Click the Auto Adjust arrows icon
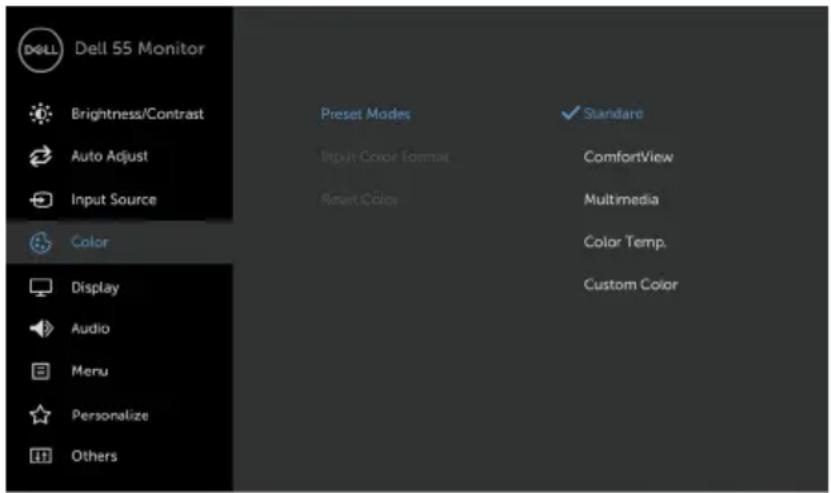 [x=41, y=156]
